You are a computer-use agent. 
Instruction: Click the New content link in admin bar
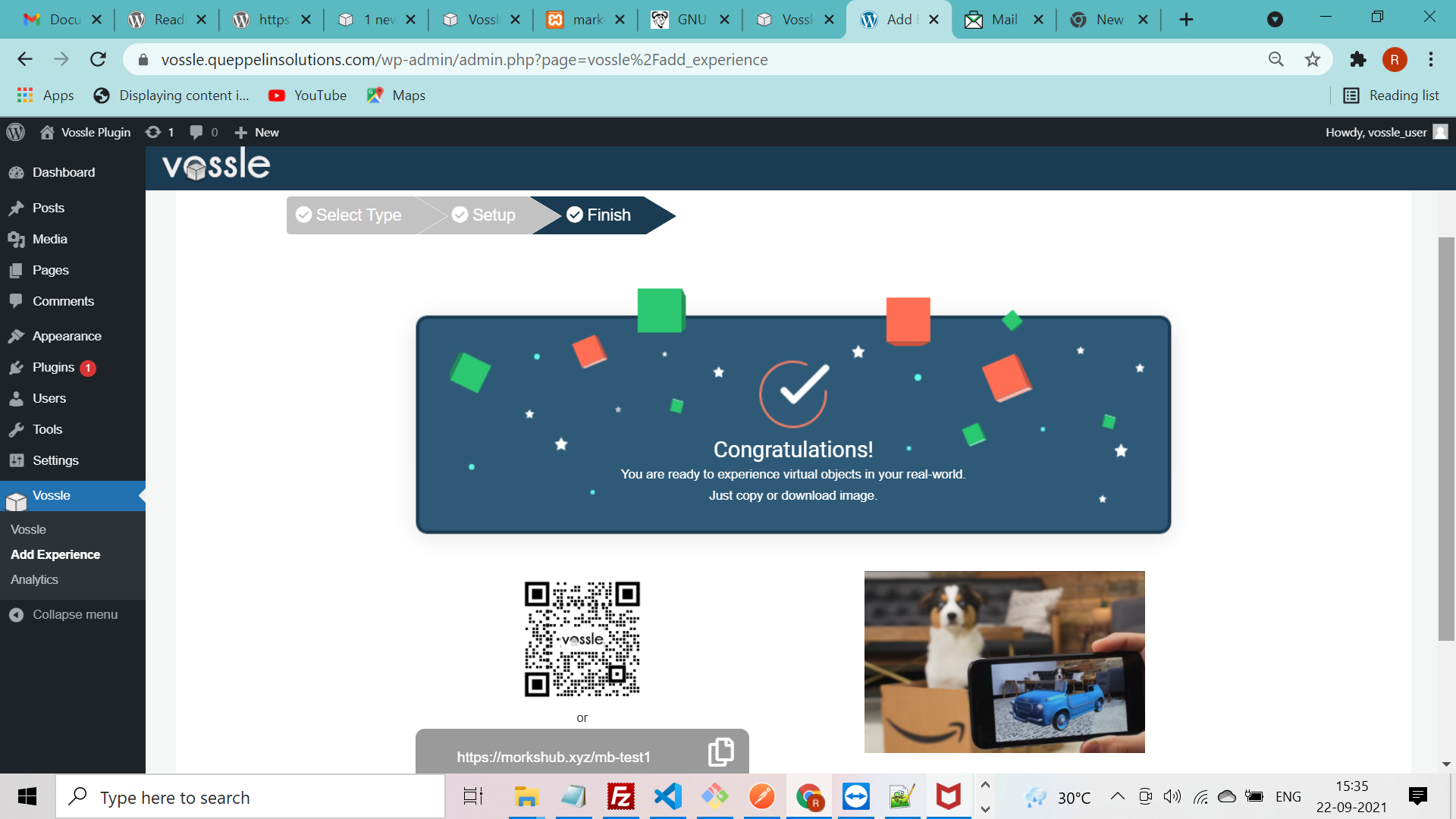pyautogui.click(x=257, y=132)
